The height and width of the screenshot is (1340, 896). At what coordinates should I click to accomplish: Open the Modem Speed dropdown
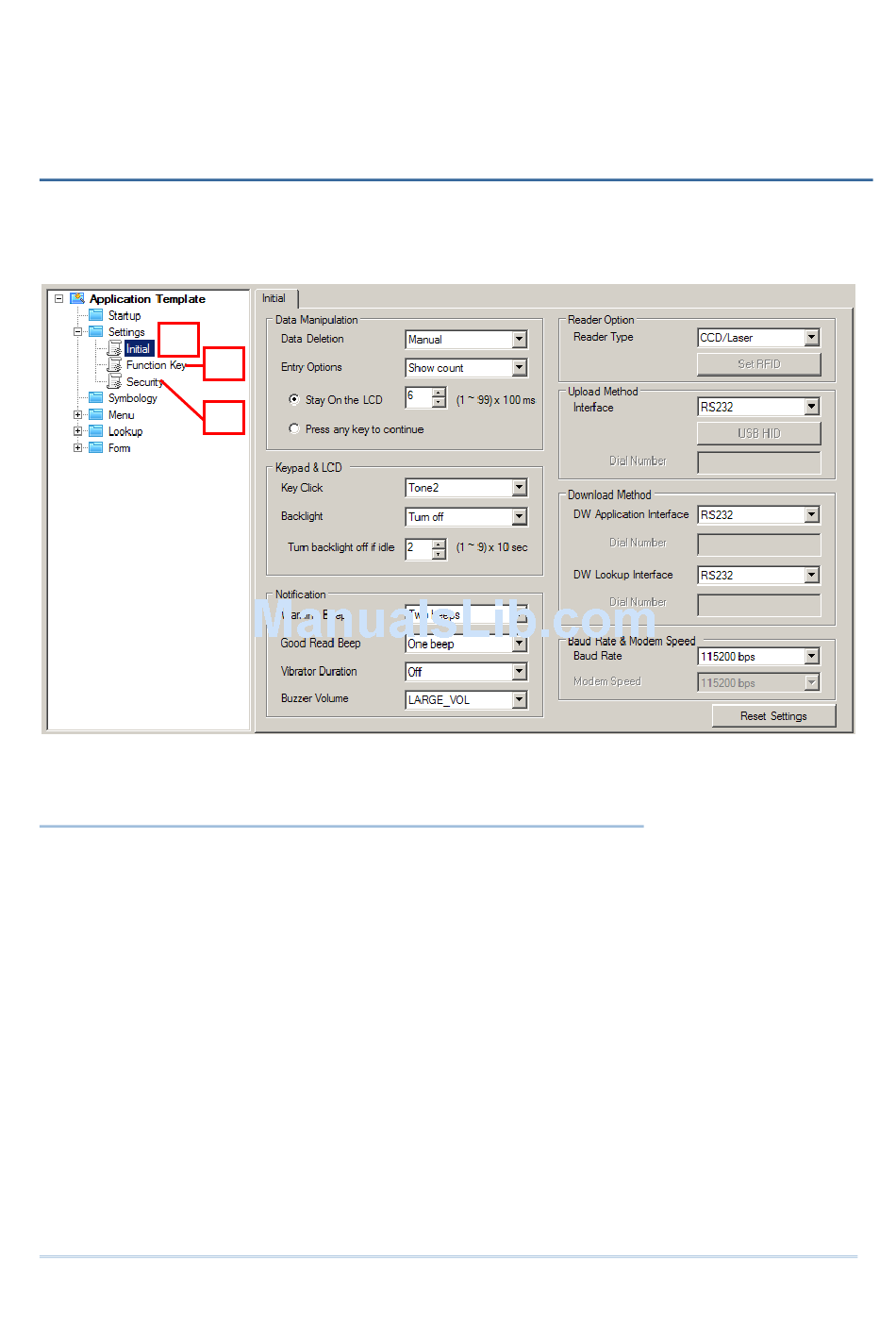point(812,682)
